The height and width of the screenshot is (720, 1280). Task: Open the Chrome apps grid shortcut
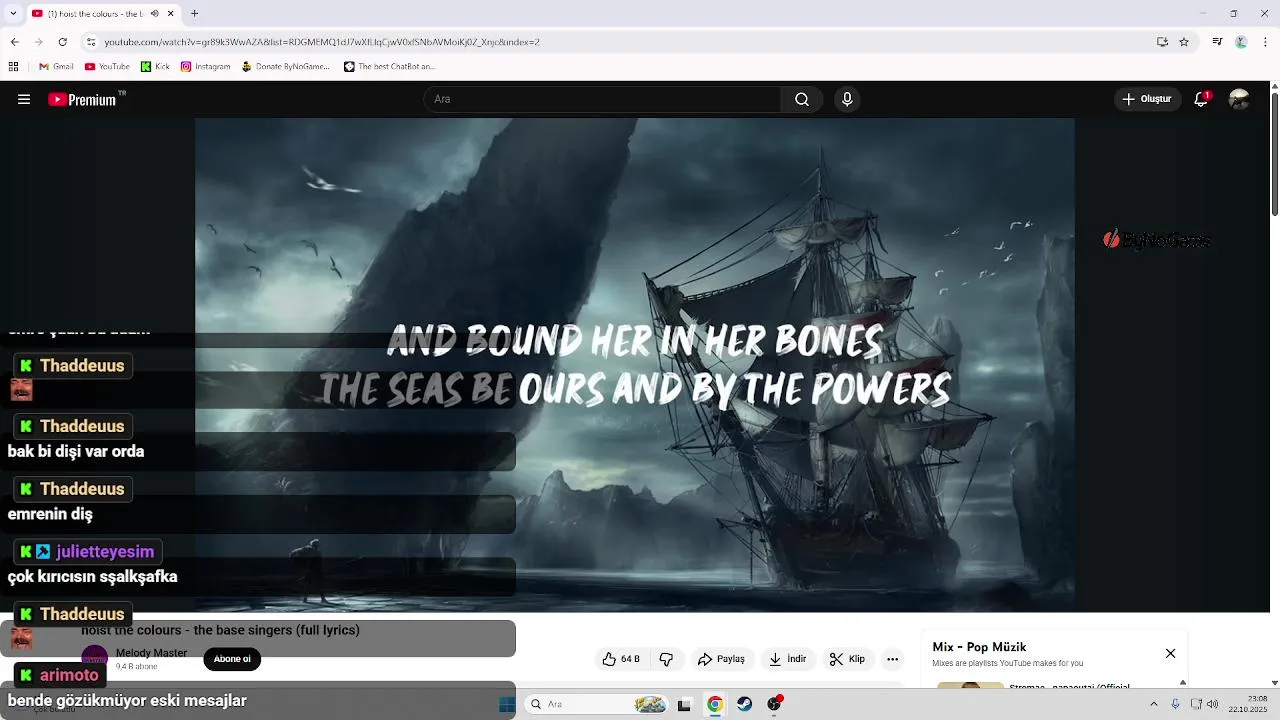pos(13,67)
